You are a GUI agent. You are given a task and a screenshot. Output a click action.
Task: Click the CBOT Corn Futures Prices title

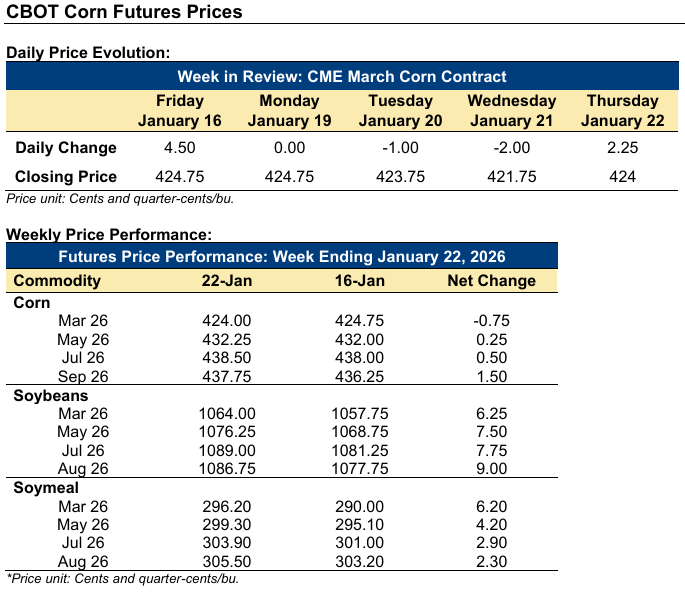(124, 14)
